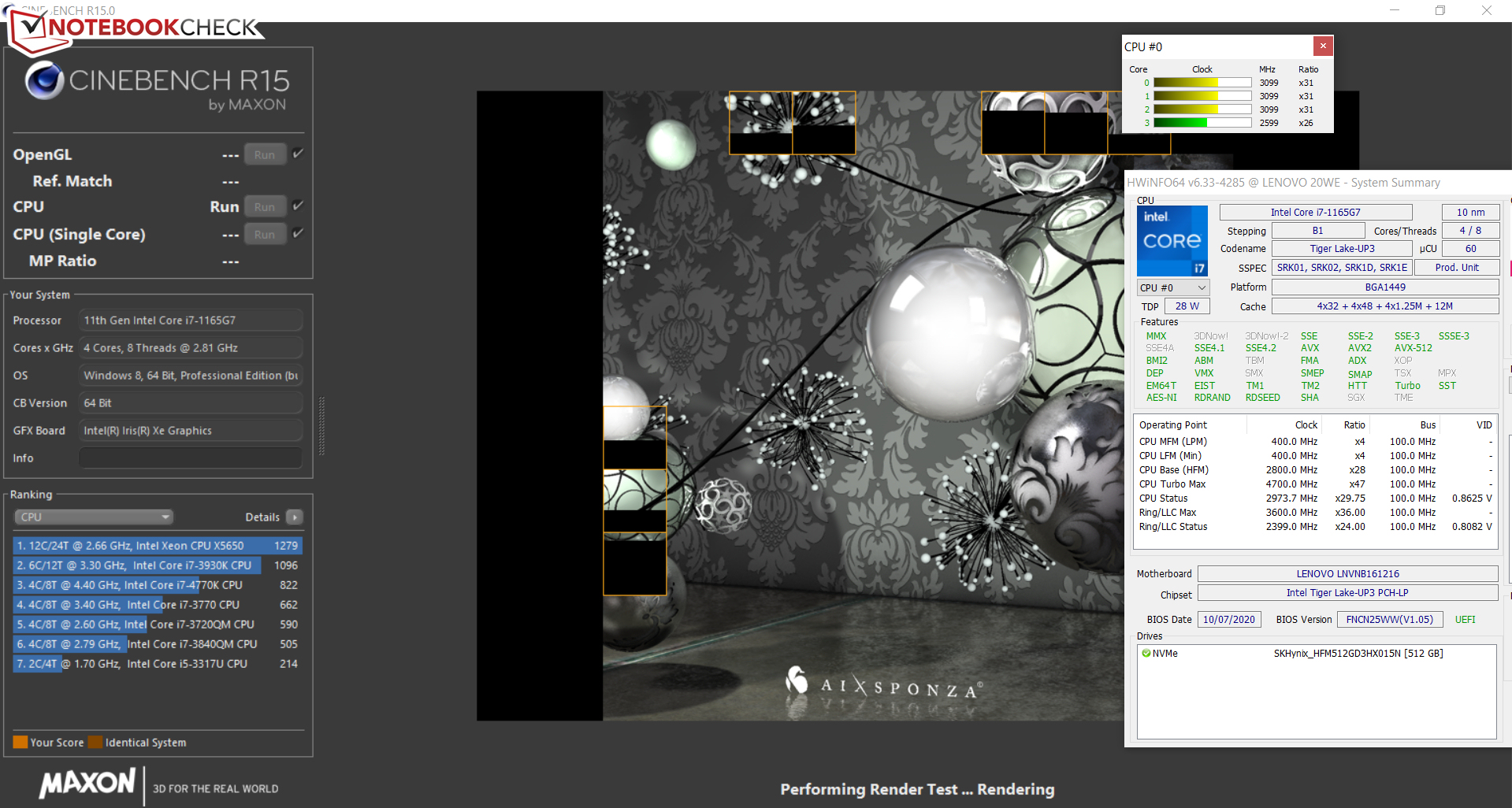
Task: Select the Core i7-3770 ranking entry
Action: click(158, 605)
